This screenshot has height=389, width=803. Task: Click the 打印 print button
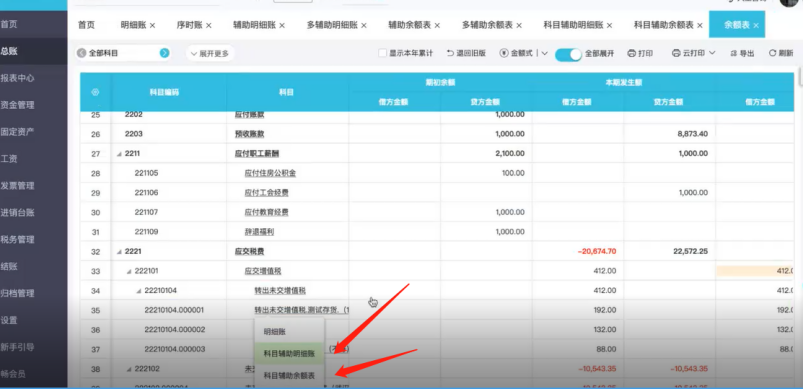pos(640,53)
